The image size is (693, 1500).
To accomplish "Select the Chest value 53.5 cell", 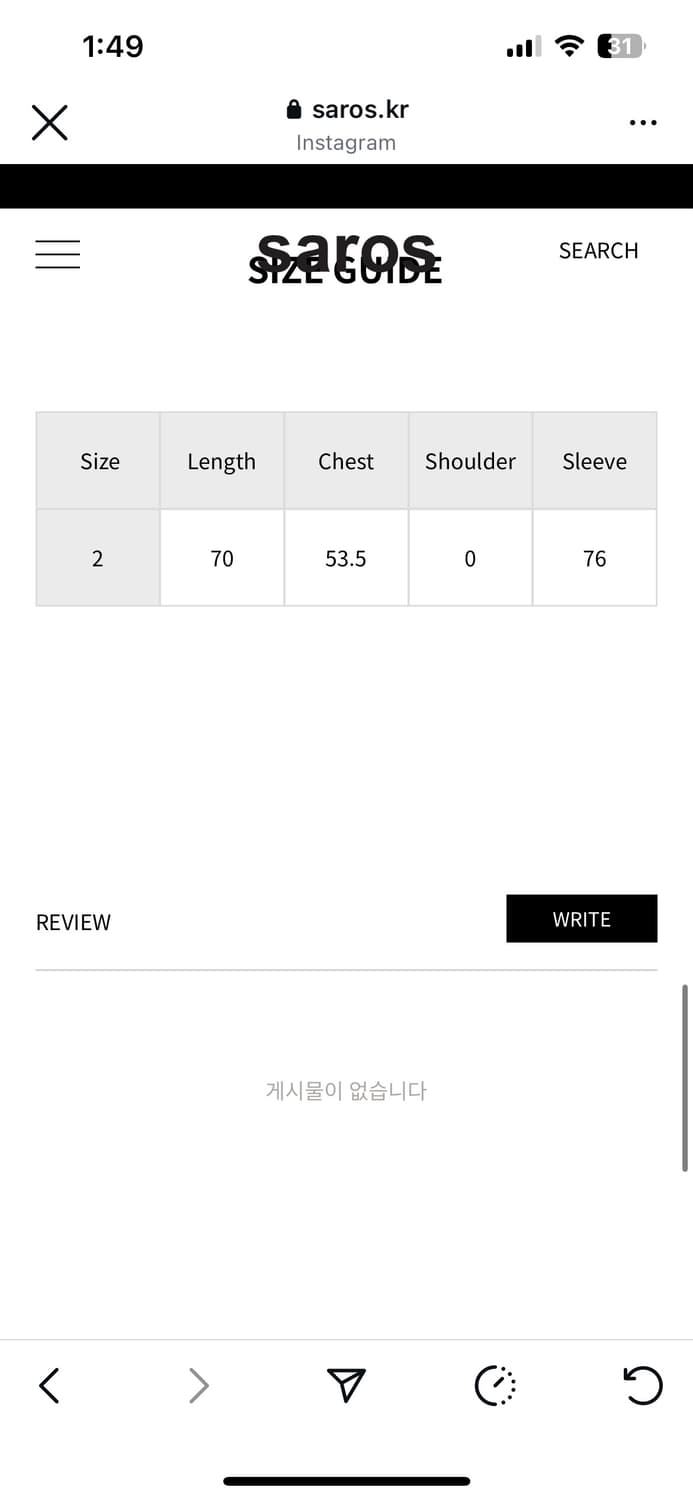I will tap(346, 558).
